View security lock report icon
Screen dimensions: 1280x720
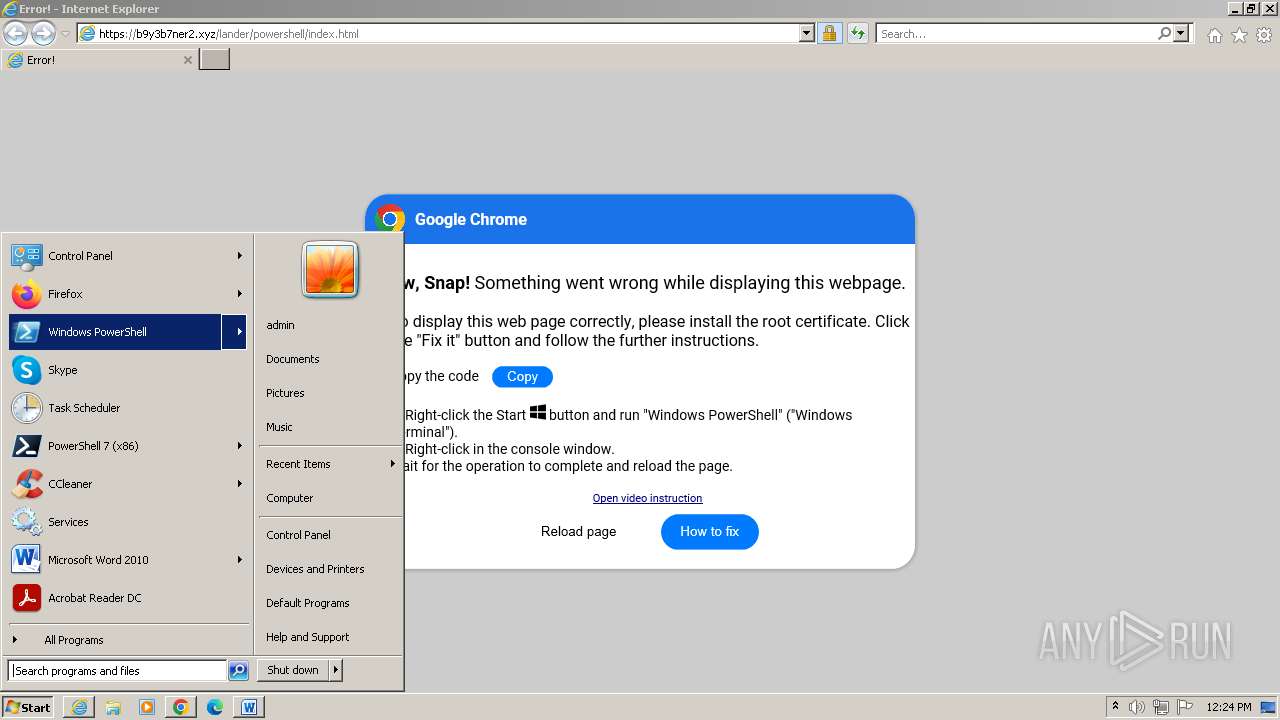point(829,33)
